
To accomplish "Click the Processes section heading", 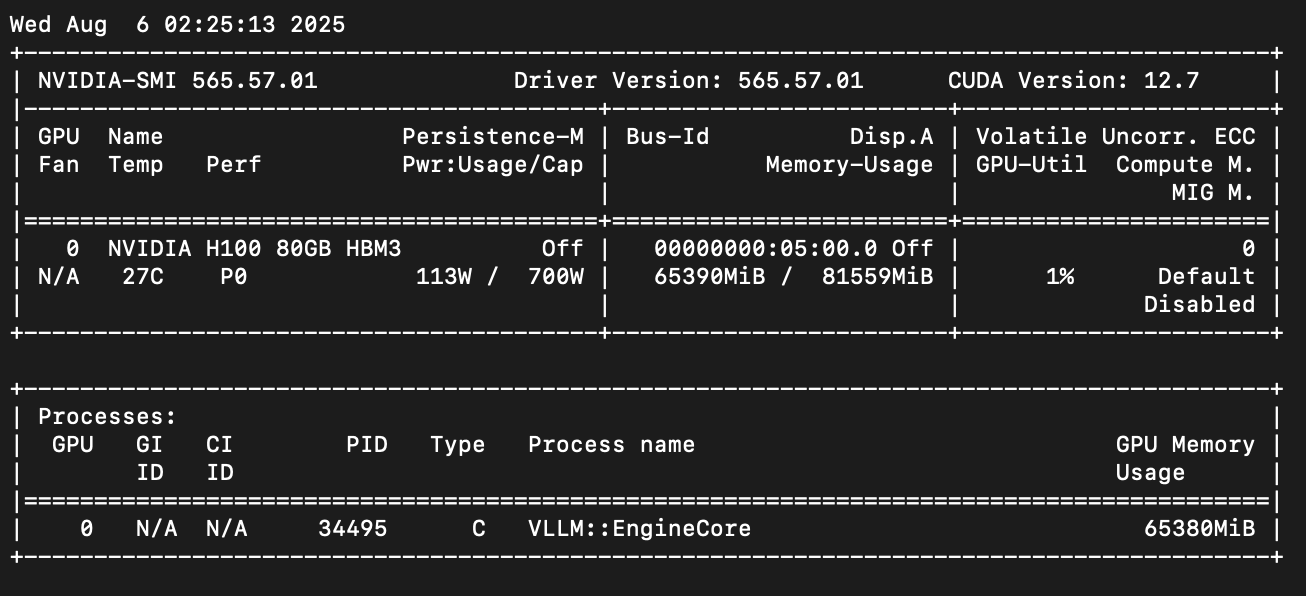I will pos(107,416).
